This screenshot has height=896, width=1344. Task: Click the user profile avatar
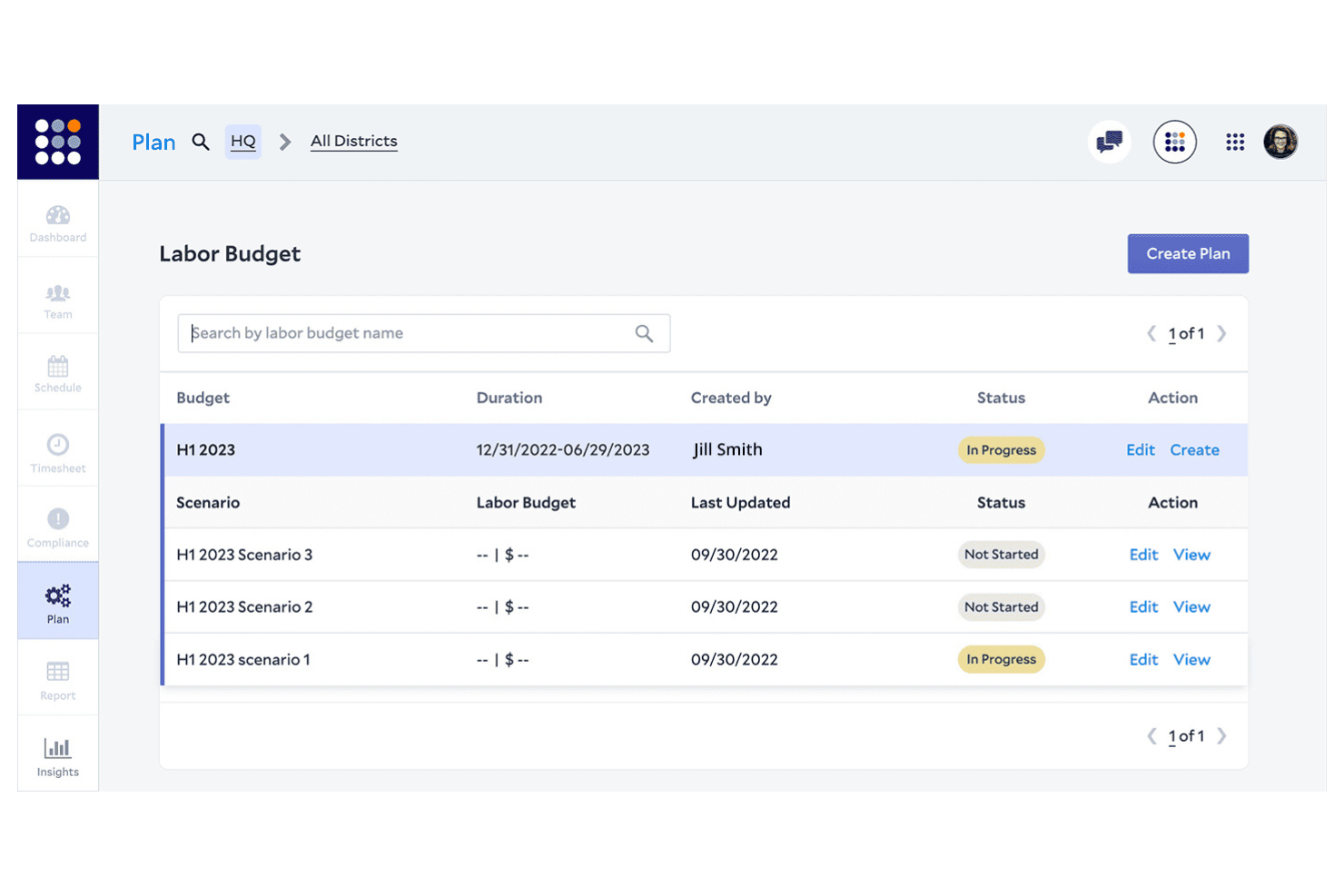1280,142
